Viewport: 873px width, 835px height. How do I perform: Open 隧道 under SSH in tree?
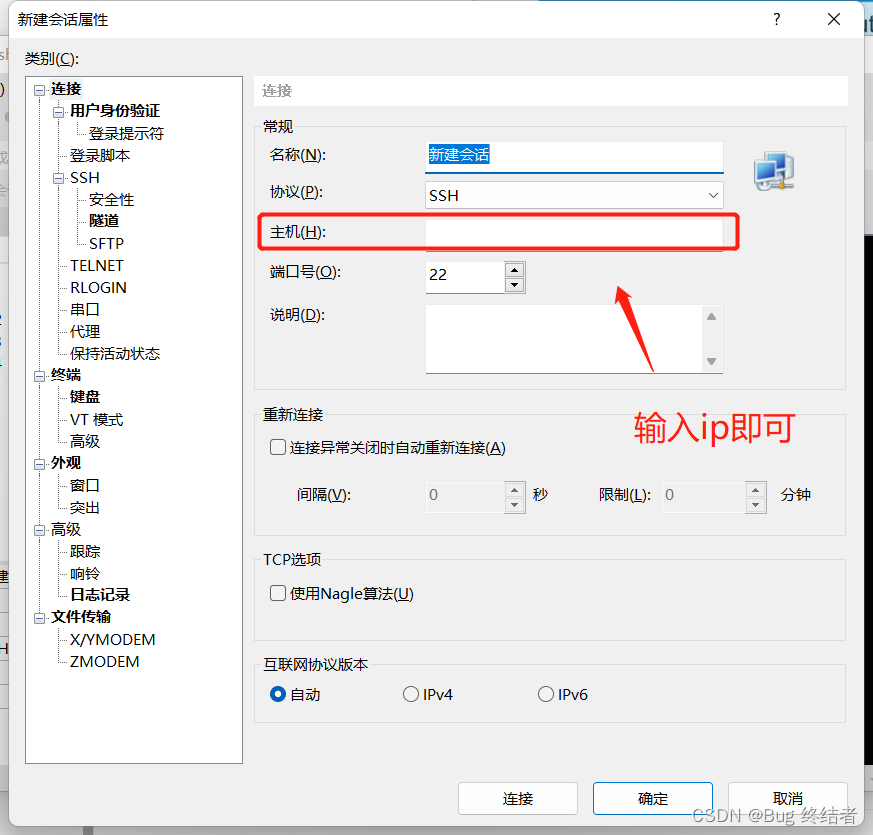pos(104,221)
